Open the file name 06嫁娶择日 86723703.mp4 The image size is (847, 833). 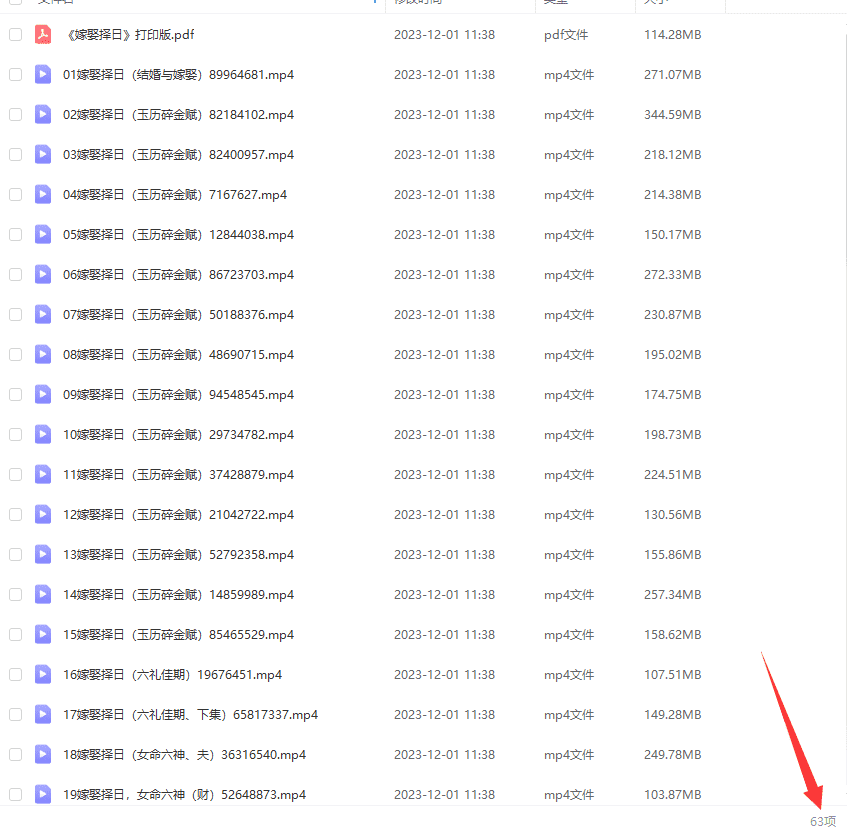pyautogui.click(x=178, y=275)
